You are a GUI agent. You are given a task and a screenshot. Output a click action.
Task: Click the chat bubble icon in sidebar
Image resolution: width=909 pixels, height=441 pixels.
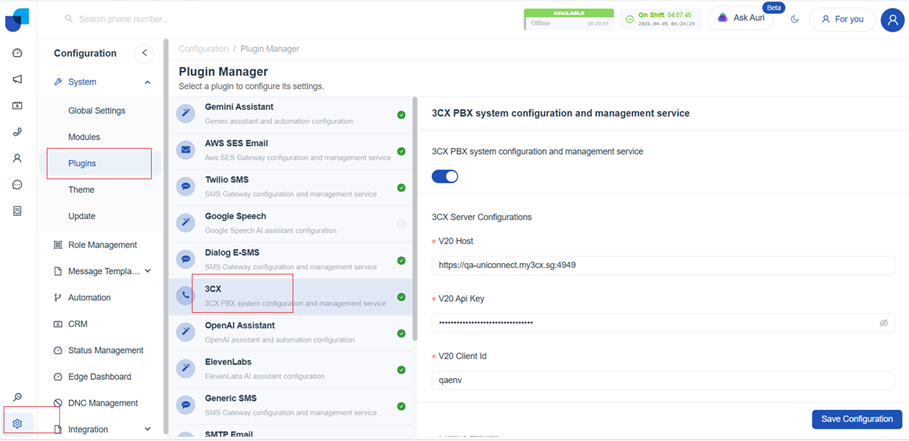click(17, 185)
